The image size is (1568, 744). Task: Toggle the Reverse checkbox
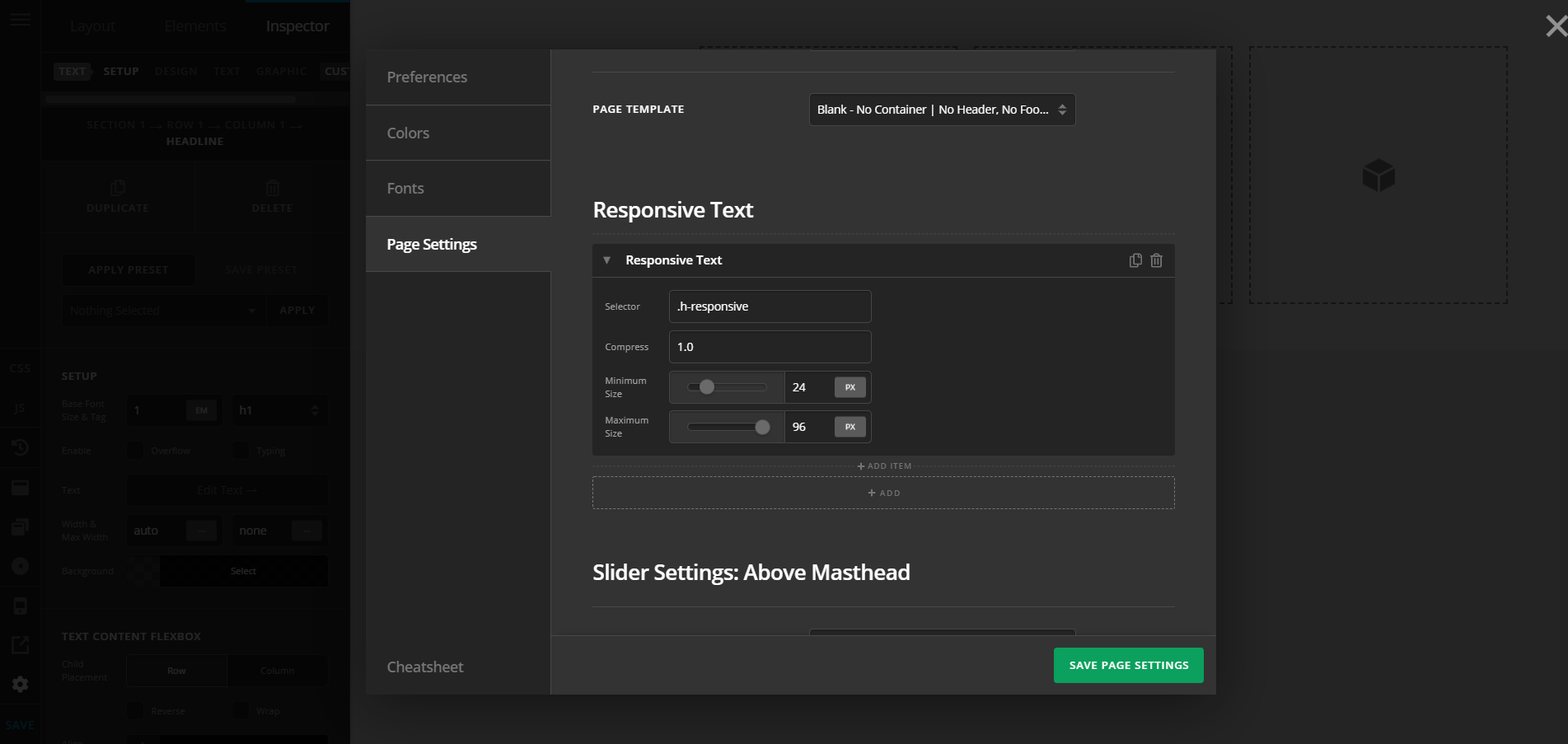point(135,710)
